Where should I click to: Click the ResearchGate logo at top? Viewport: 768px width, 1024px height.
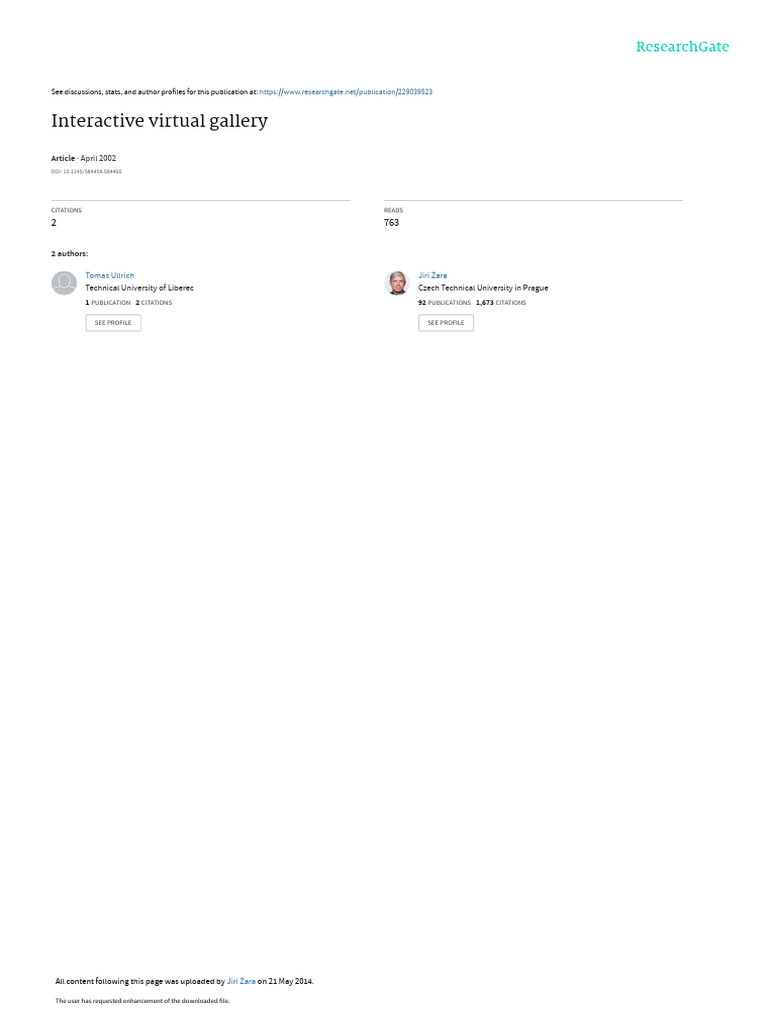(x=682, y=46)
